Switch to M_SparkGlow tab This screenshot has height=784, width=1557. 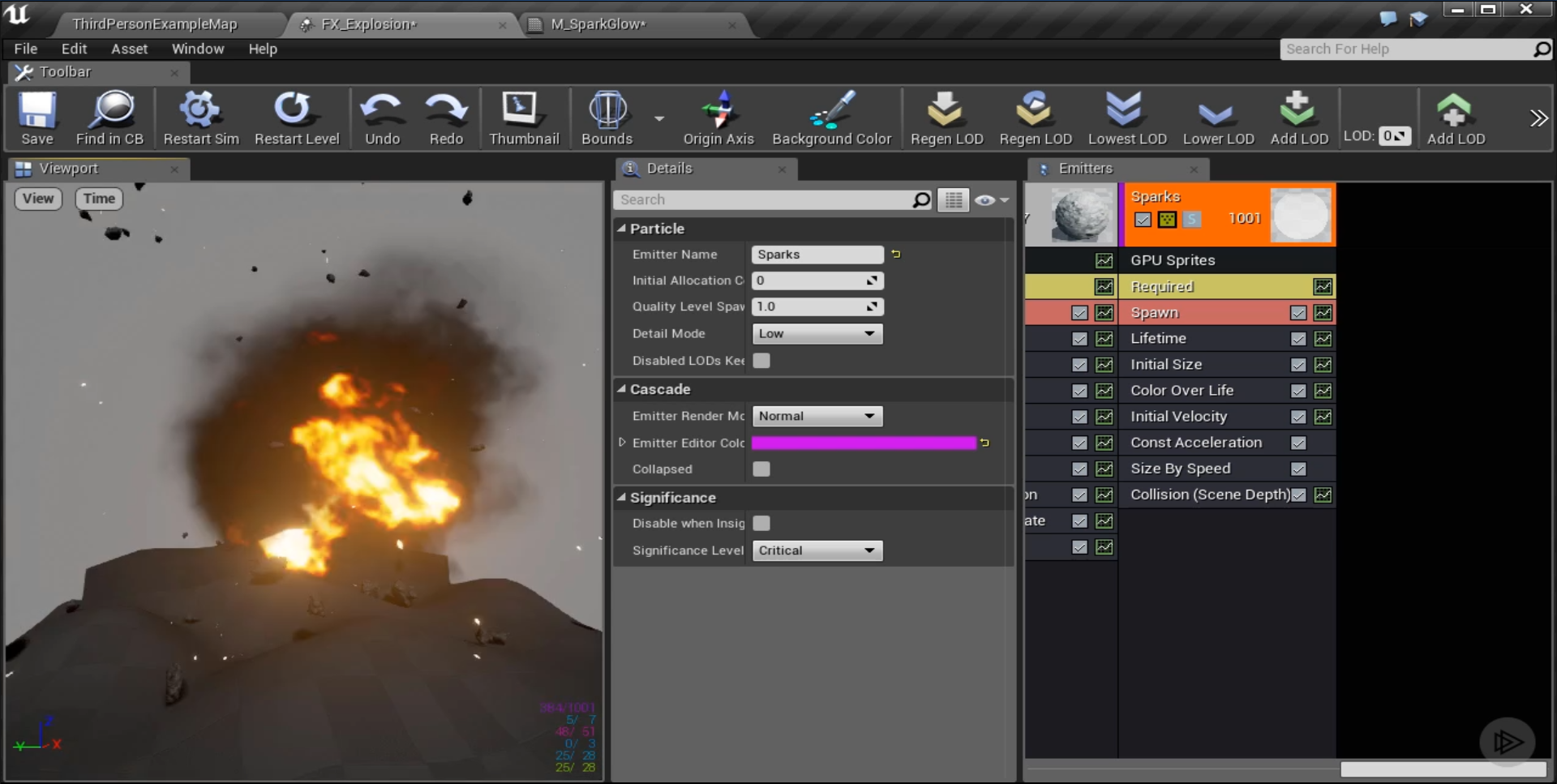pyautogui.click(x=598, y=24)
